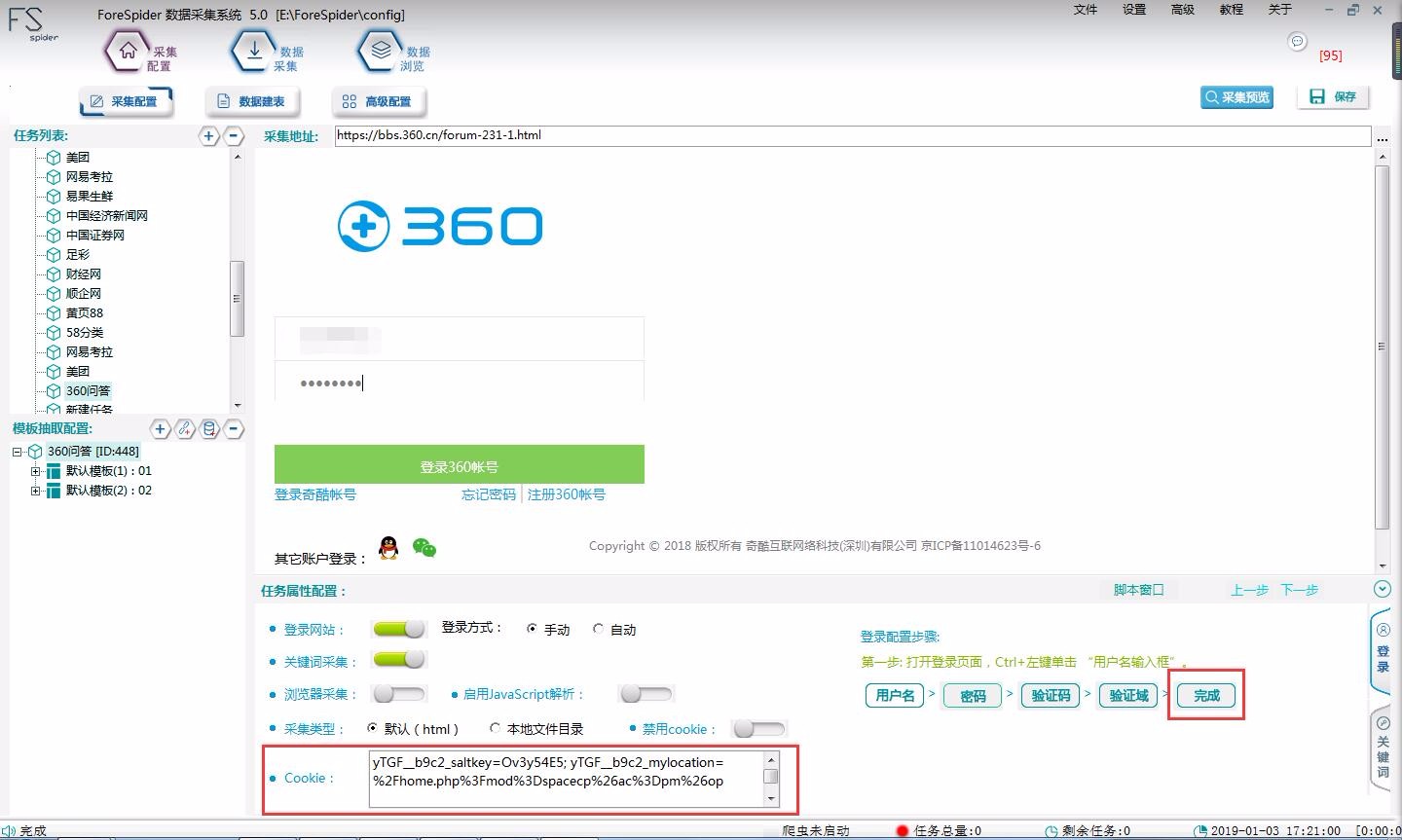Viewport: 1402px width, 840px height.
Task: Toggle the 浏览器采集 switch
Action: coord(399,694)
